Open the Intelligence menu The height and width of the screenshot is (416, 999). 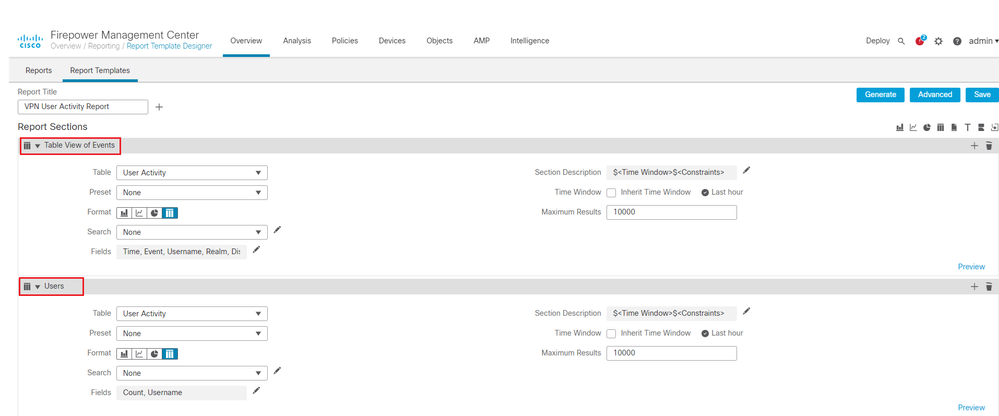(x=529, y=41)
